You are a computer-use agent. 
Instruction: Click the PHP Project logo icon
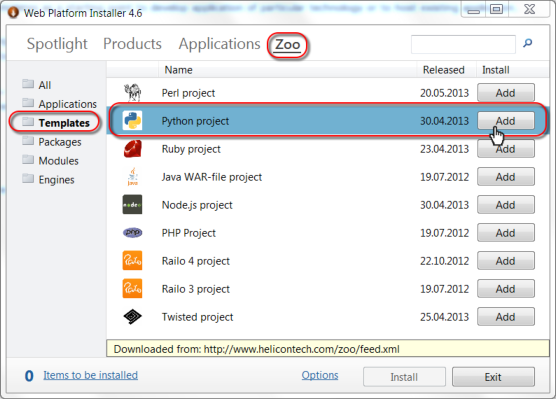(132, 233)
